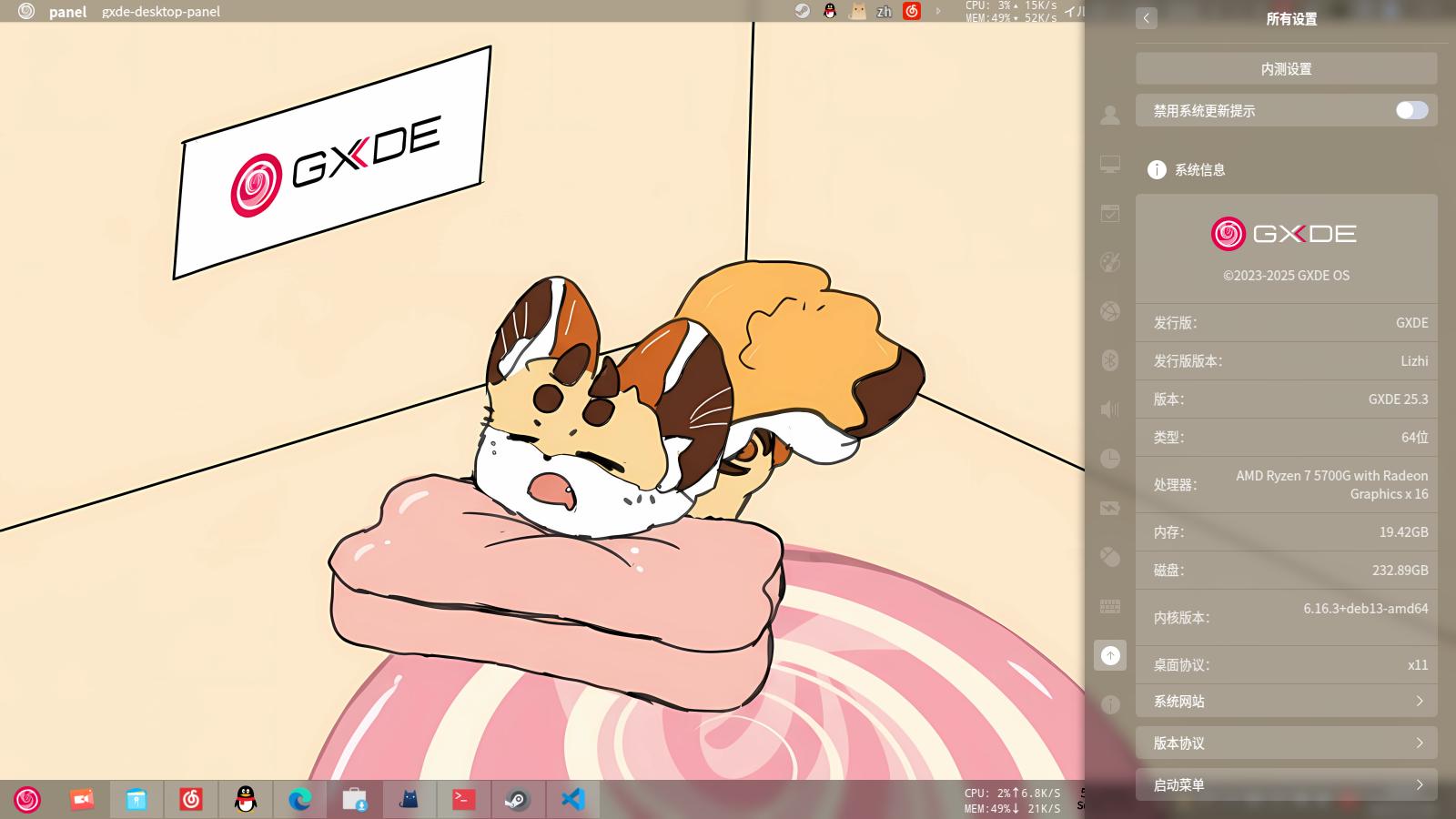Click the GXDE logo in system info card

pos(1283,234)
